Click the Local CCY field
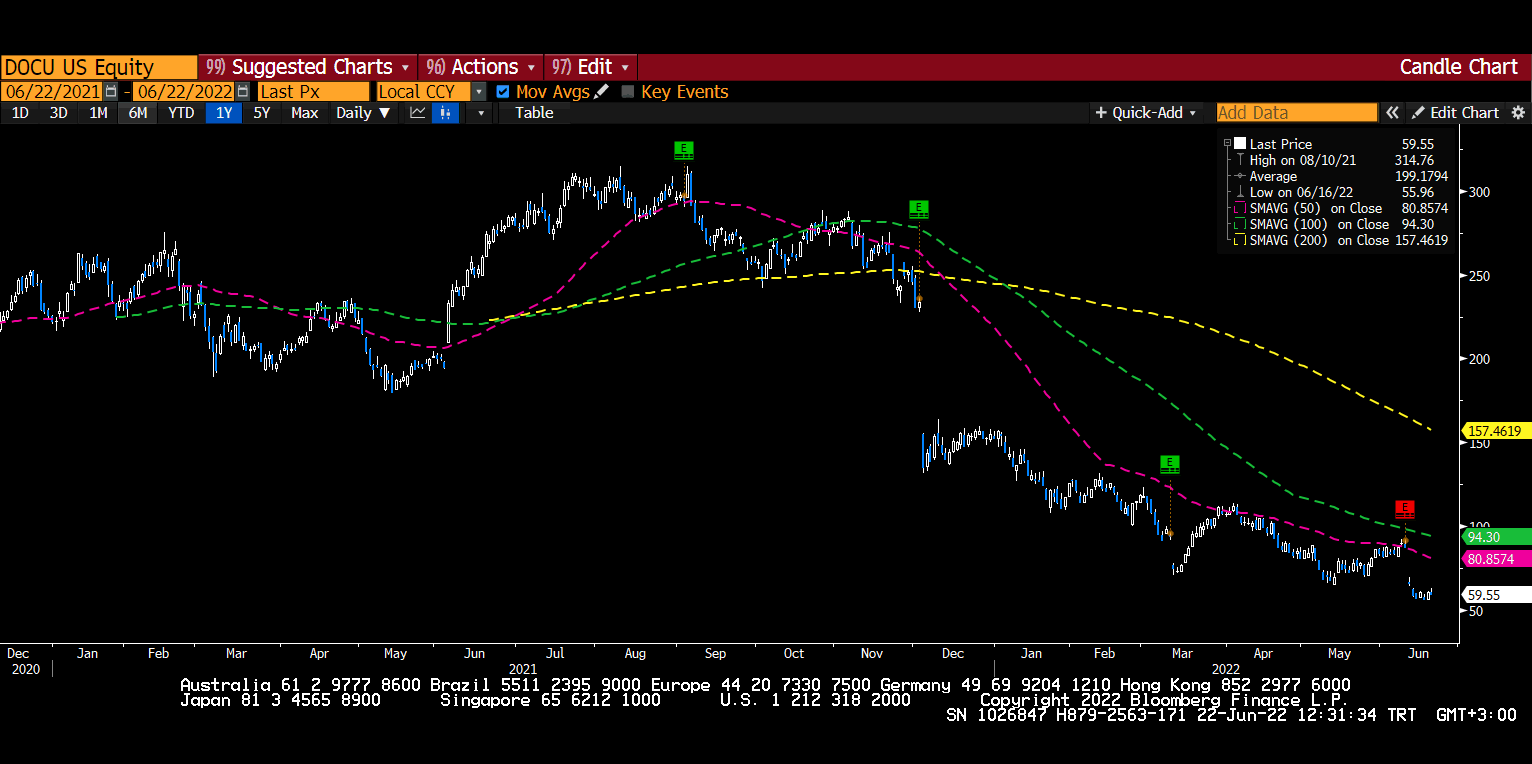This screenshot has height=764, width=1532. 423,91
